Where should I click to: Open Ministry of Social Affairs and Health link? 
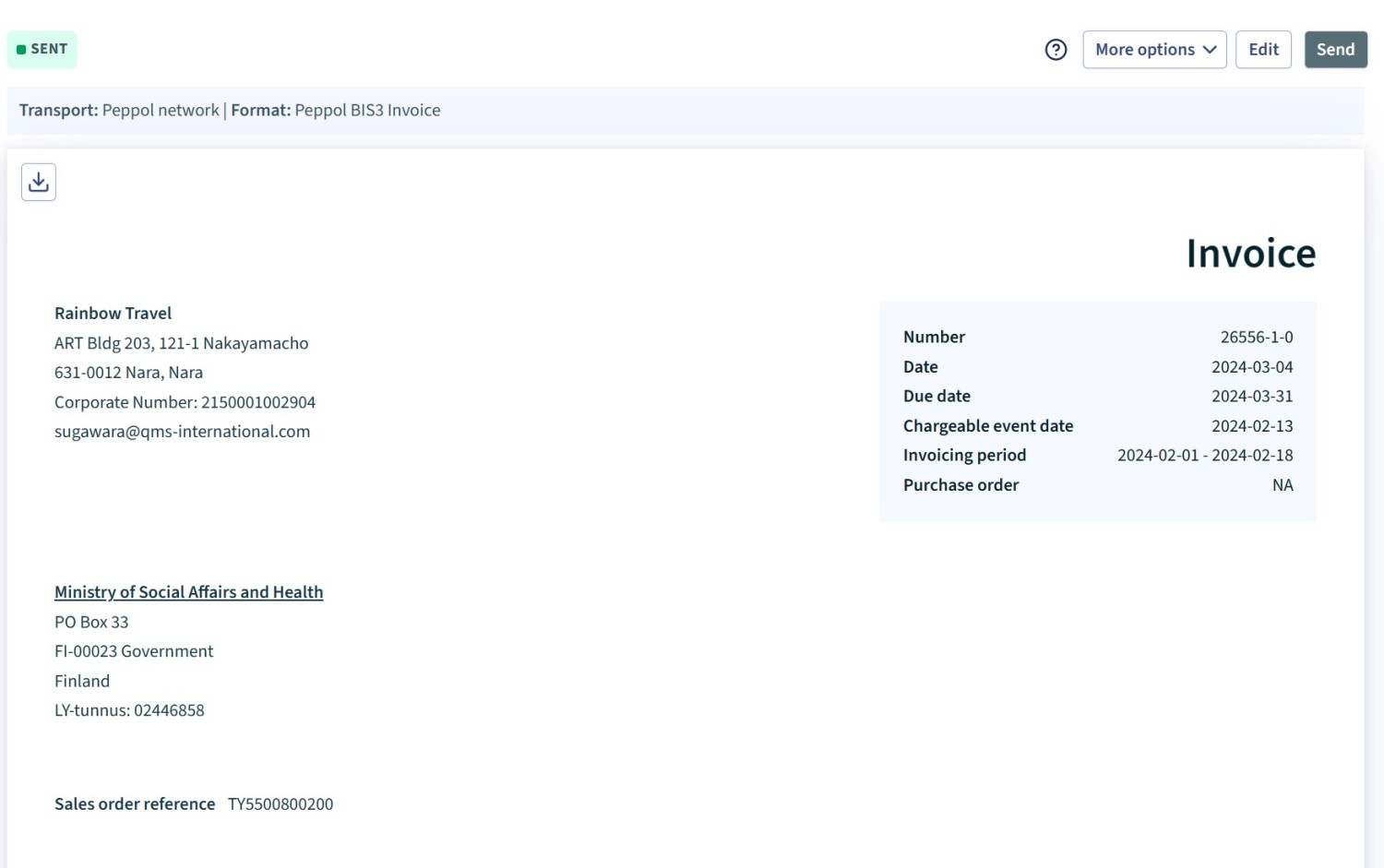188,592
